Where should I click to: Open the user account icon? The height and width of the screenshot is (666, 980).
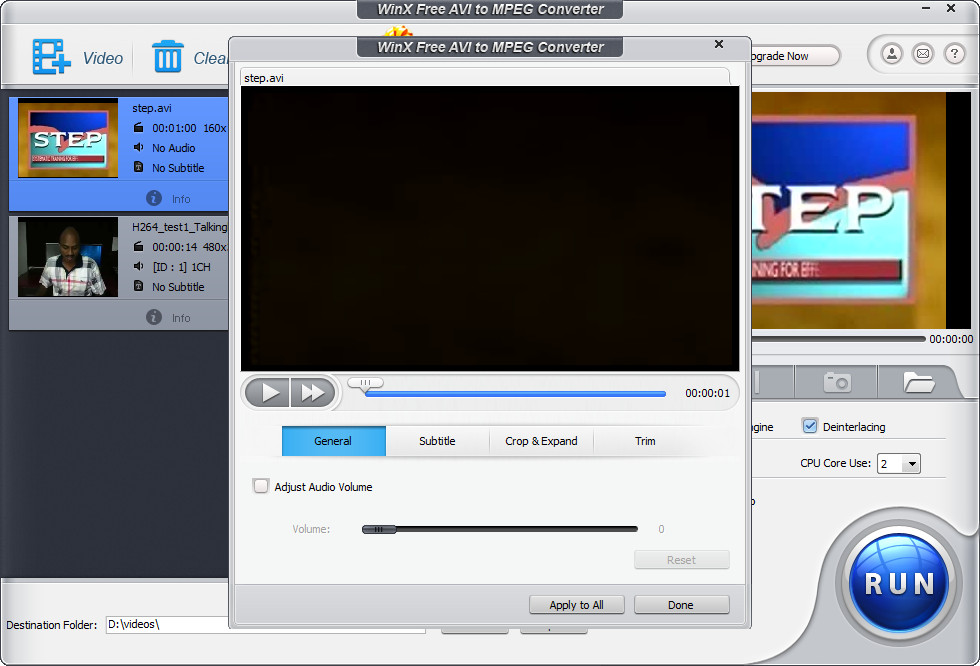892,54
